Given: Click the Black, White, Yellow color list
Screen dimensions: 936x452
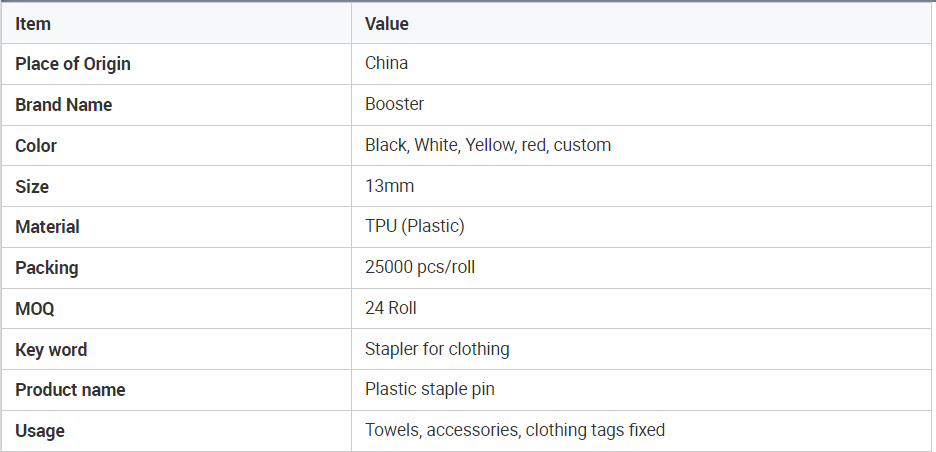Looking at the screenshot, I should click(x=488, y=145).
